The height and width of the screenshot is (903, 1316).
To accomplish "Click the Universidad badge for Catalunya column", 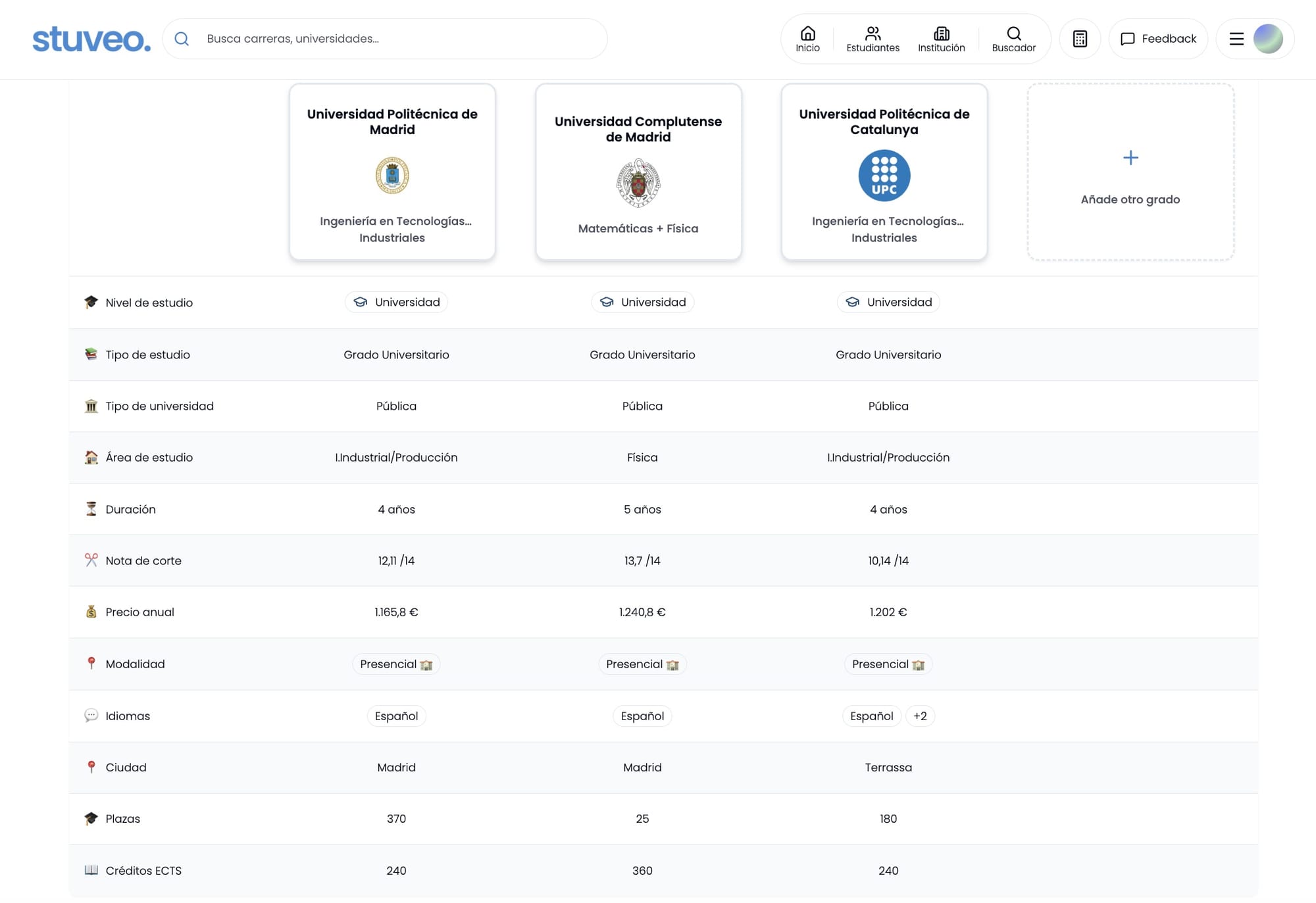I will [888, 302].
